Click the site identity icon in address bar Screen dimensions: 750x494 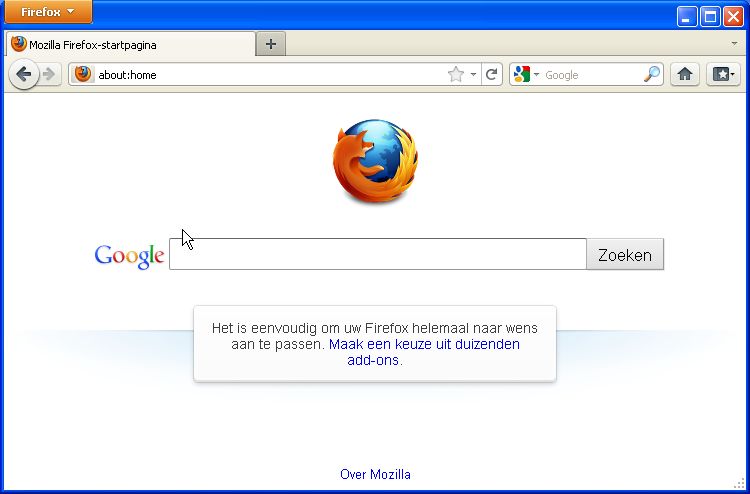(83, 74)
